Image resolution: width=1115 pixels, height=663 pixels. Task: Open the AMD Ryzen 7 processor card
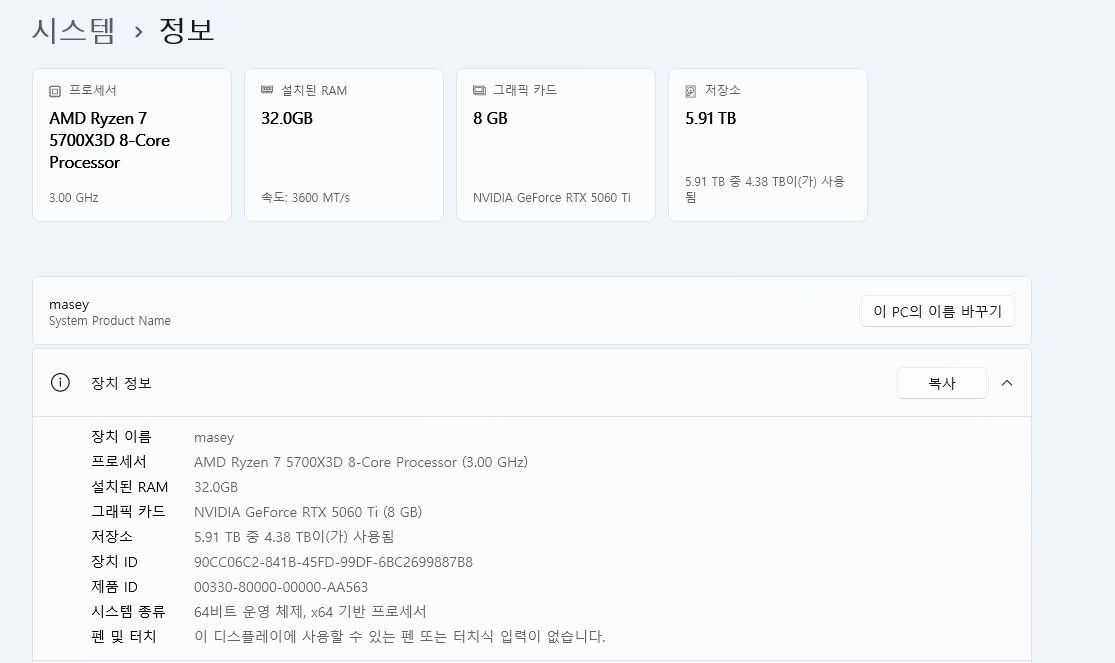tap(132, 145)
